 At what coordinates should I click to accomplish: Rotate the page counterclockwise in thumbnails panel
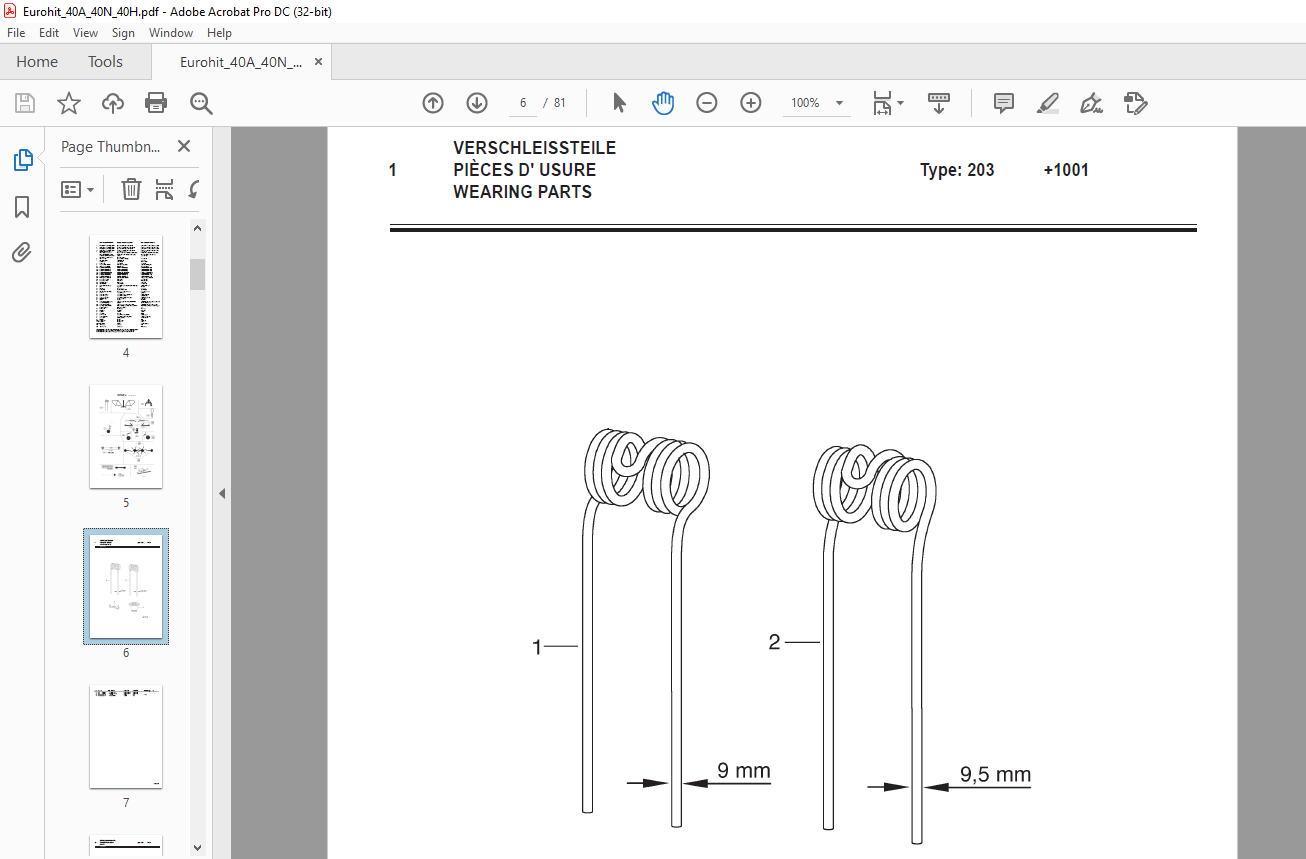[193, 189]
